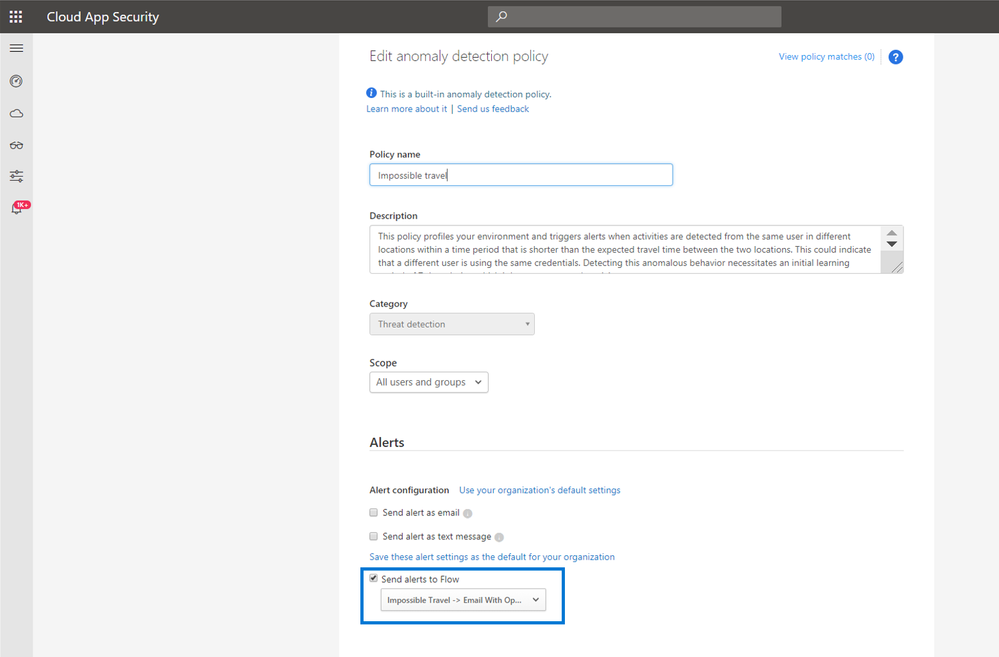Click Description scroll up arrow
This screenshot has width=999, height=657.
tap(892, 233)
